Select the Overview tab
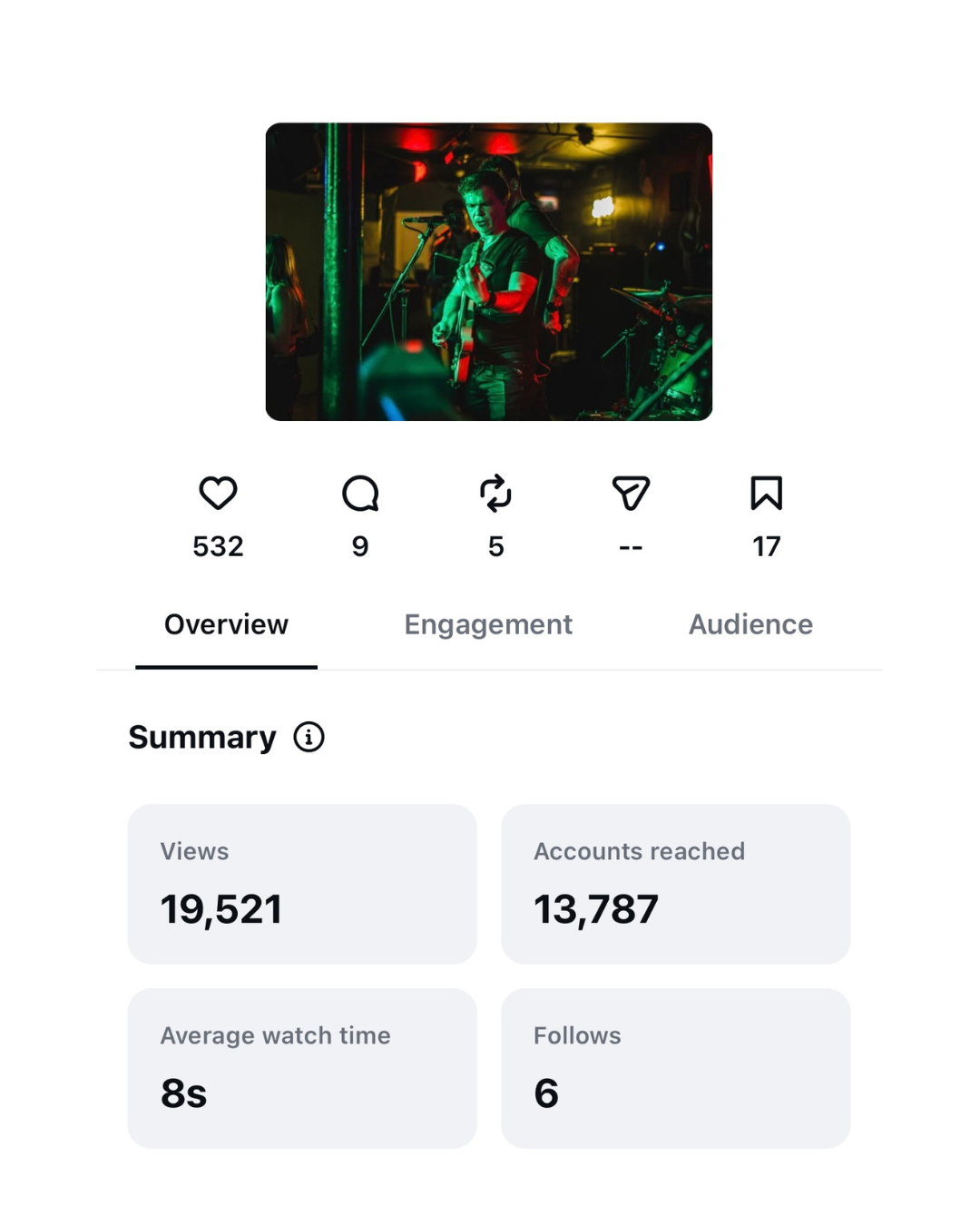Viewport: 980px width, 1225px height. [x=226, y=624]
